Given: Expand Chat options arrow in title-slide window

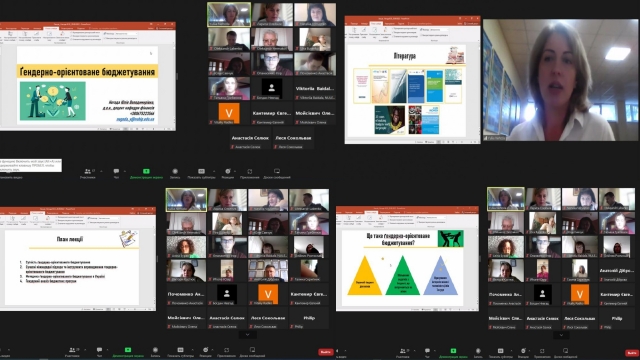Looking at the screenshot, I should (x=124, y=171).
